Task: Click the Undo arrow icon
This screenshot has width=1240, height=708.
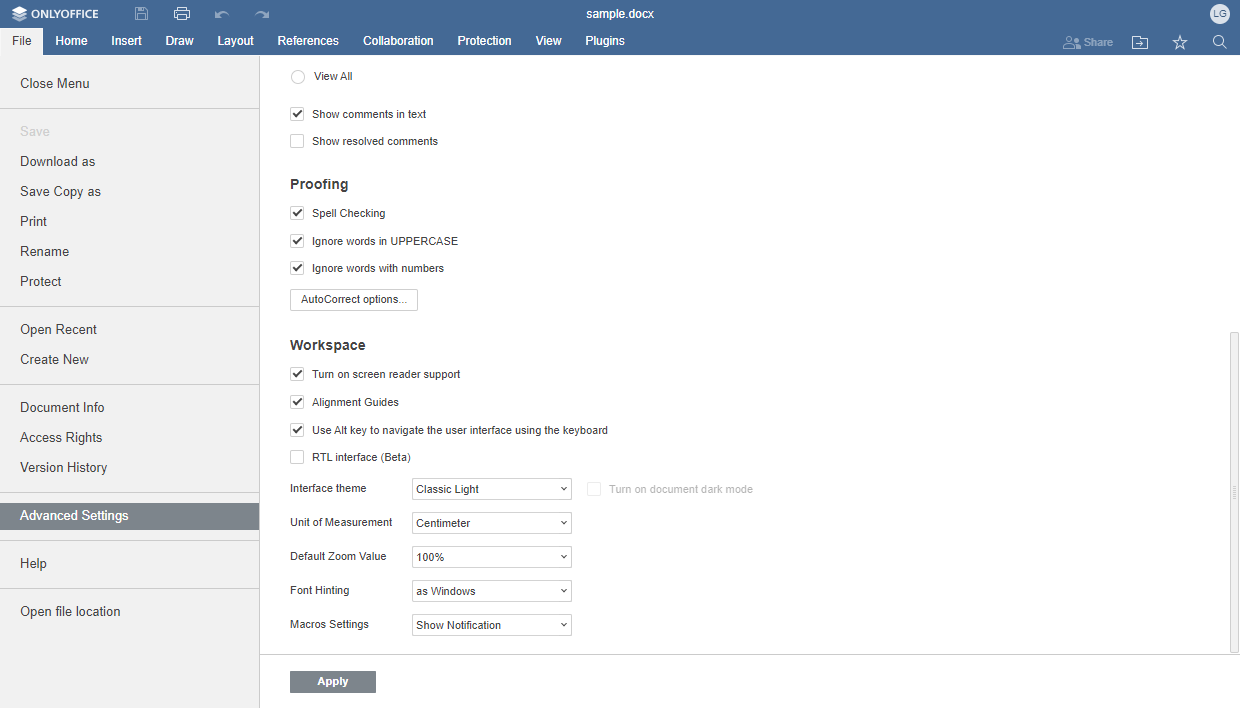Action: [x=221, y=14]
